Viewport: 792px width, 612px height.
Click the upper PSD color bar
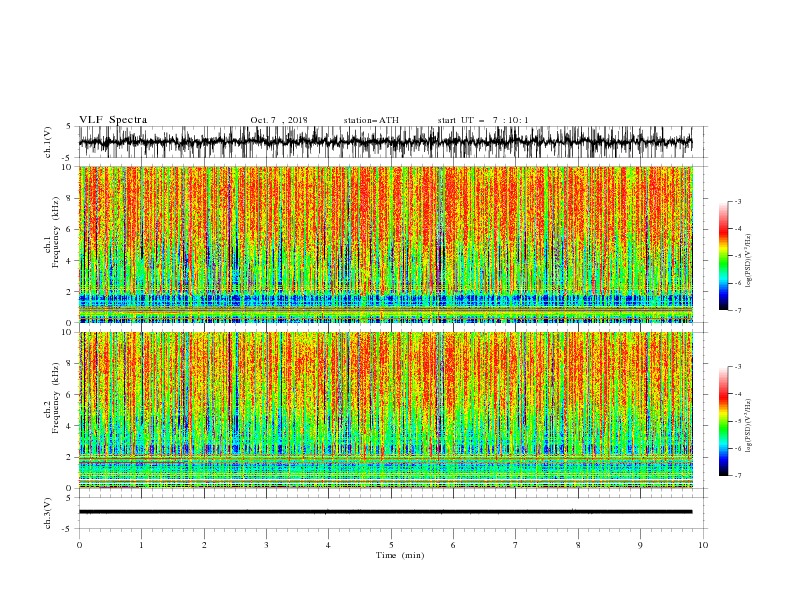point(723,256)
